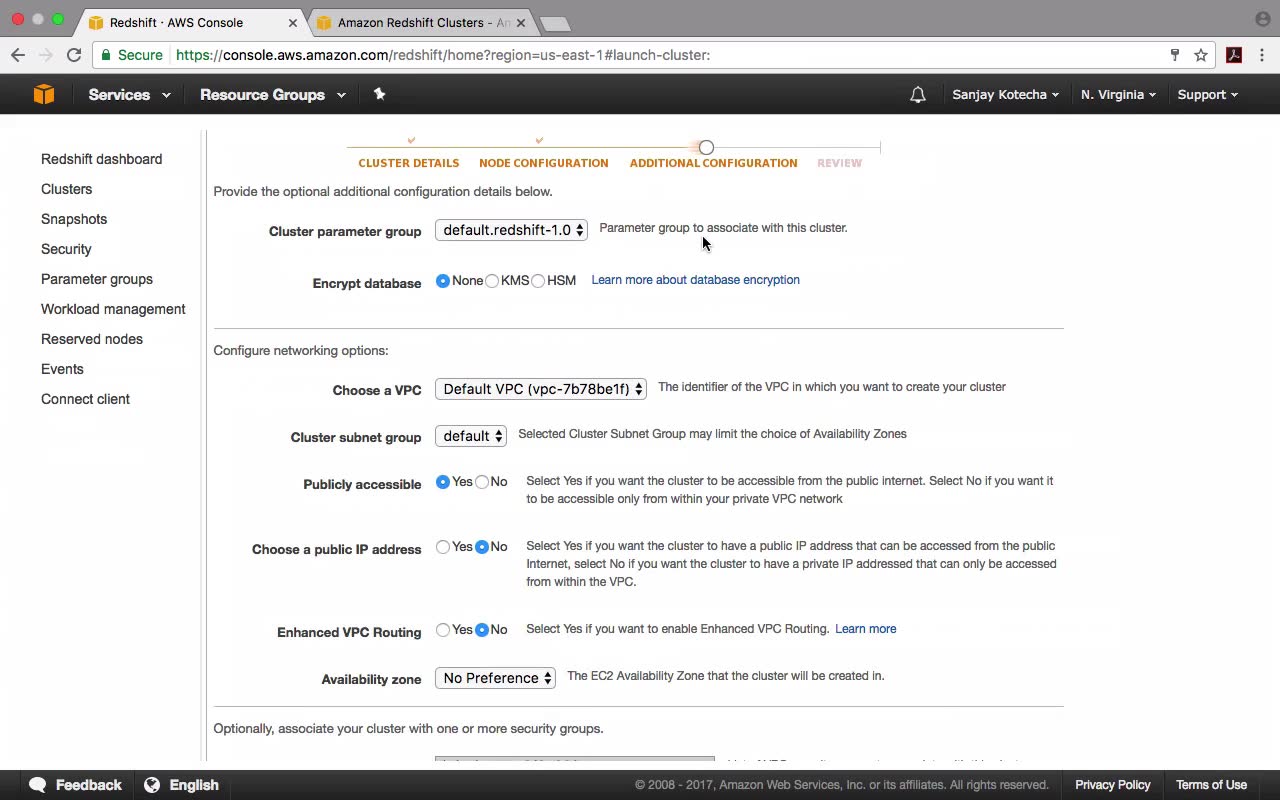Open Cluster parameter group dropdown
Image resolution: width=1280 pixels, height=800 pixels.
pyautogui.click(x=511, y=230)
